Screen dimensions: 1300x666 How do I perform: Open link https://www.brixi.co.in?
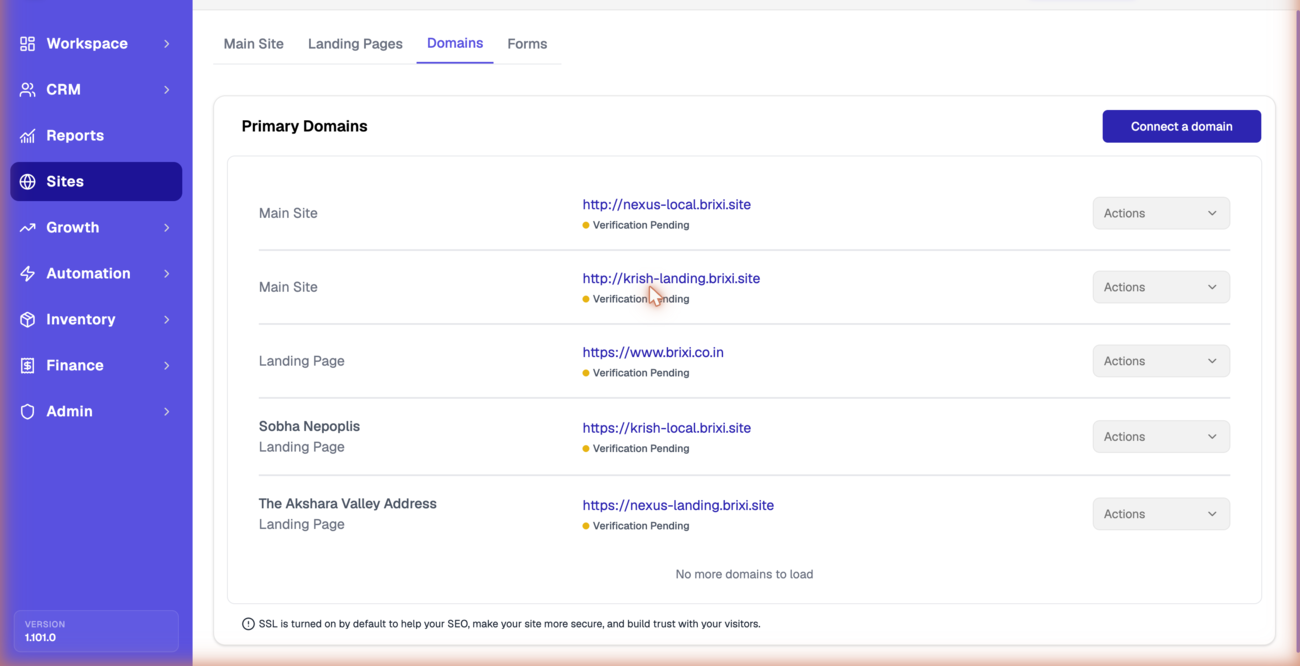pos(653,352)
